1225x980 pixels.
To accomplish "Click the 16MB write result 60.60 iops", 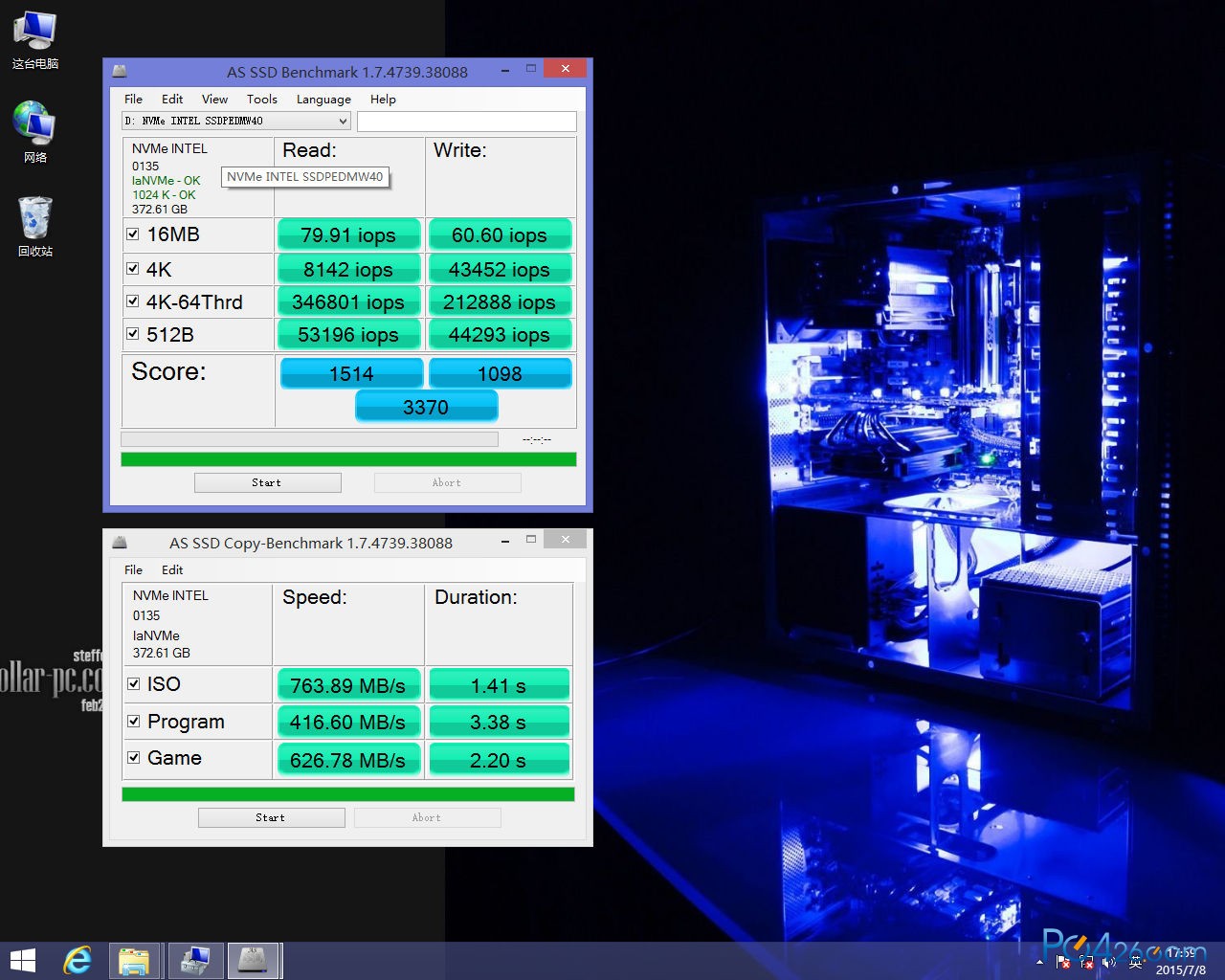I will click(x=500, y=235).
